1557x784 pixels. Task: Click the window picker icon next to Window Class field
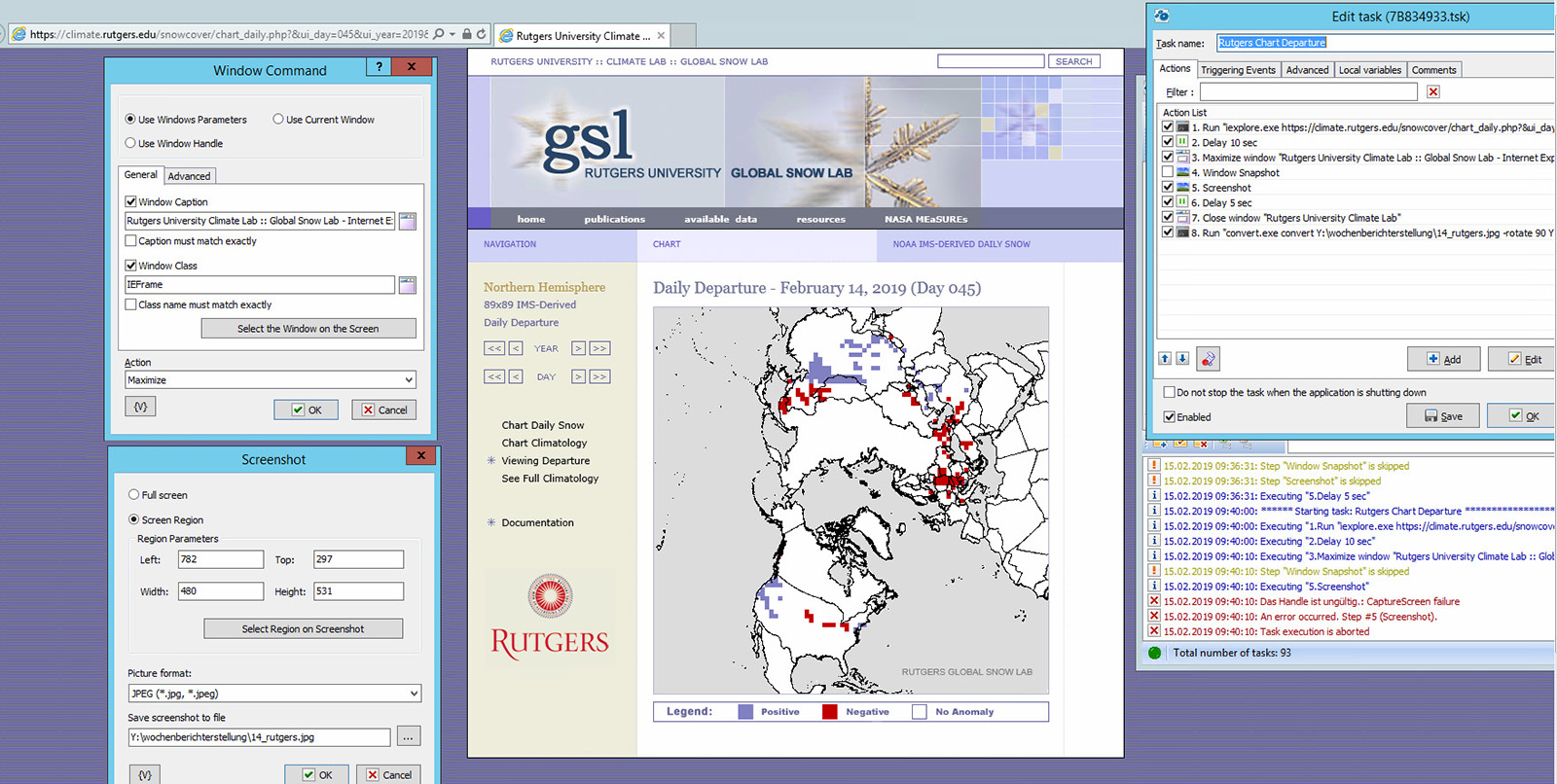[407, 285]
